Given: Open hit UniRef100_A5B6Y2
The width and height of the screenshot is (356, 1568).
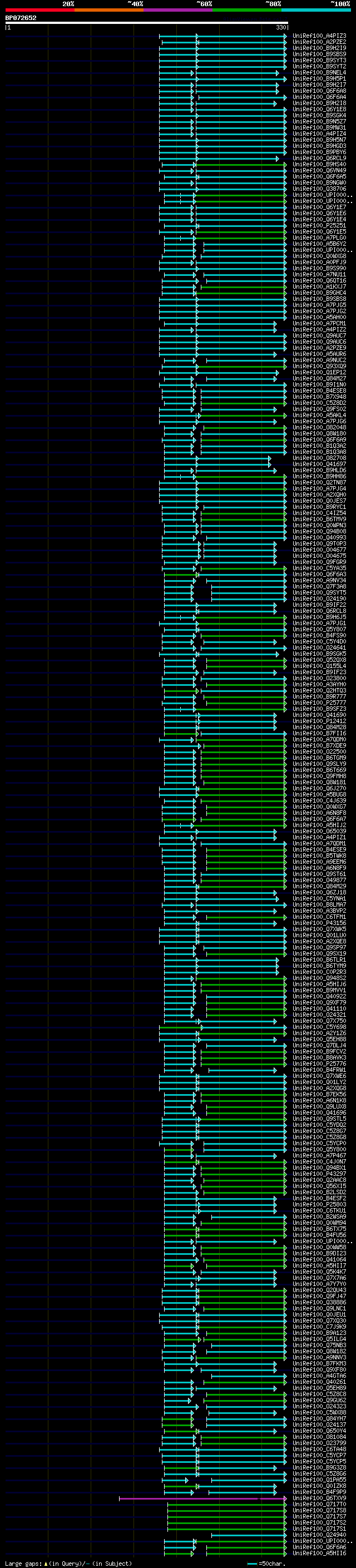Looking at the screenshot, I should tap(319, 244).
